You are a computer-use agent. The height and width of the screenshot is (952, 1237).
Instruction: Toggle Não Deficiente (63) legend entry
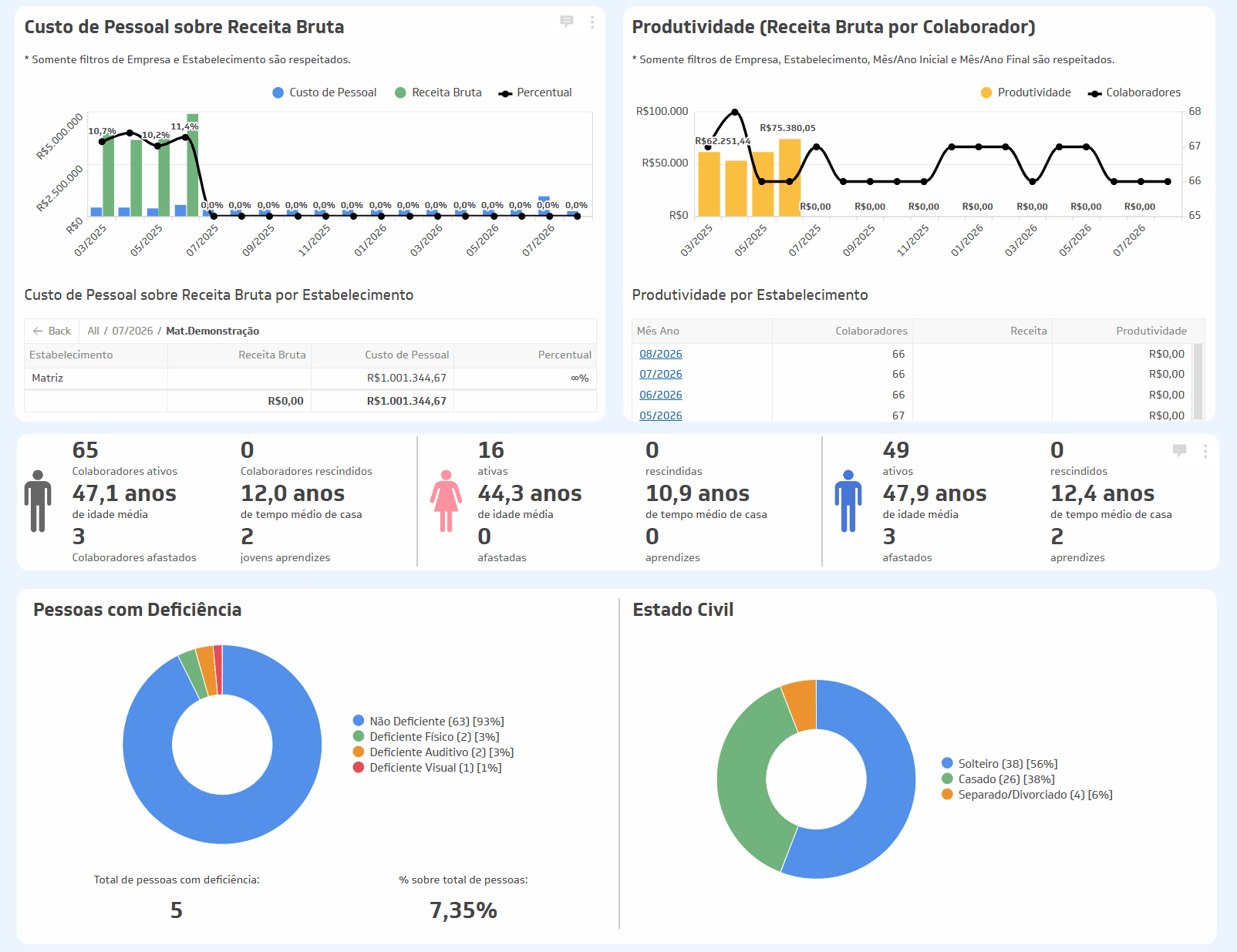429,722
